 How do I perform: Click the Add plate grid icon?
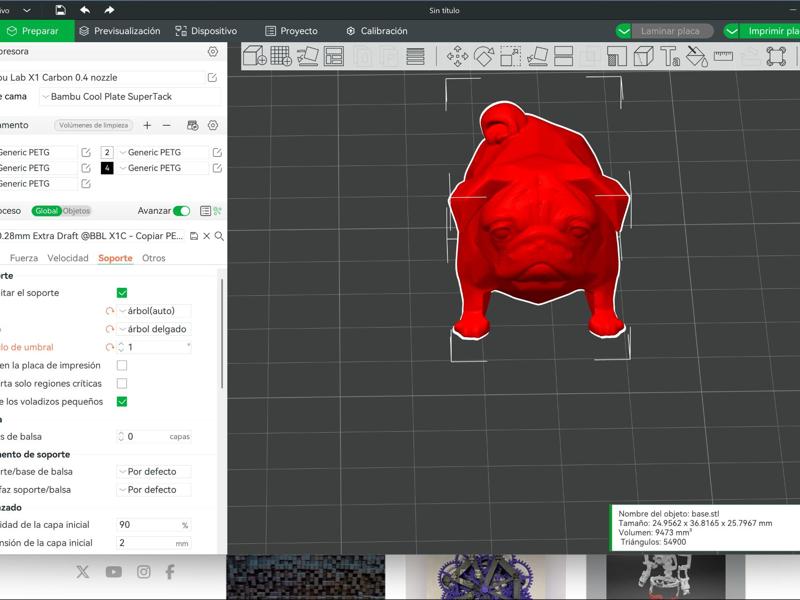pos(281,57)
